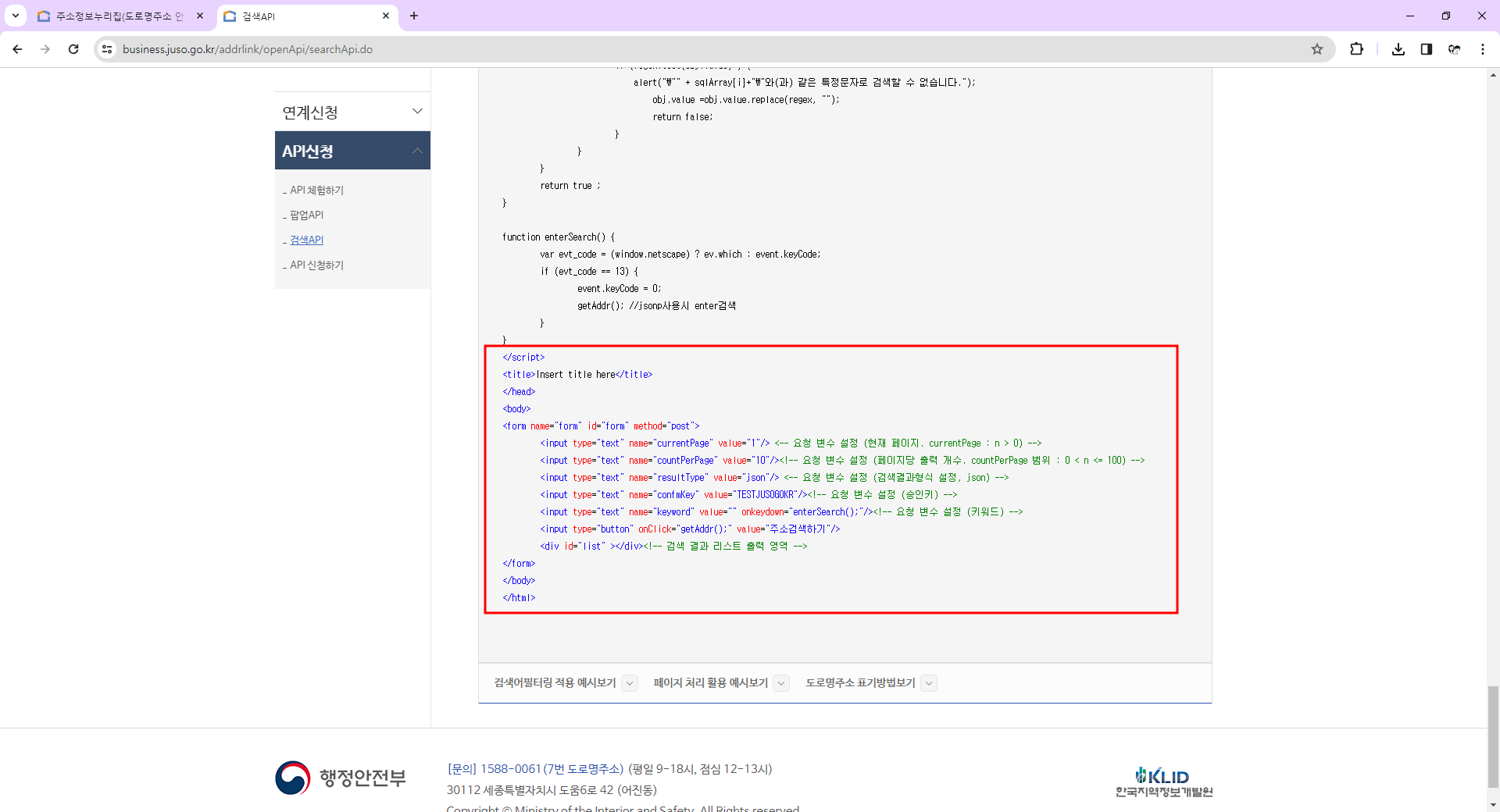Close the 검색API tab

pyautogui.click(x=386, y=16)
